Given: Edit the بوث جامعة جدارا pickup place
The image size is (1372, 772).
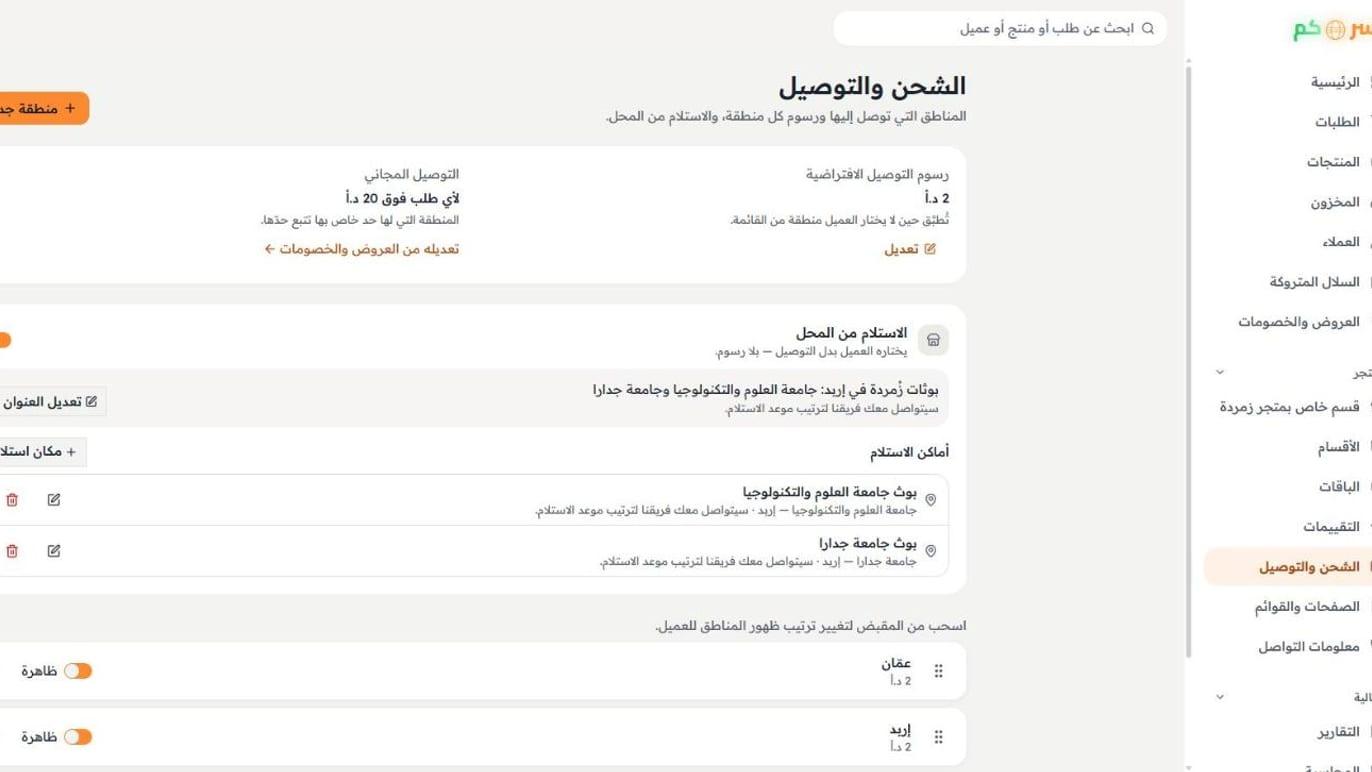Looking at the screenshot, I should (x=54, y=551).
